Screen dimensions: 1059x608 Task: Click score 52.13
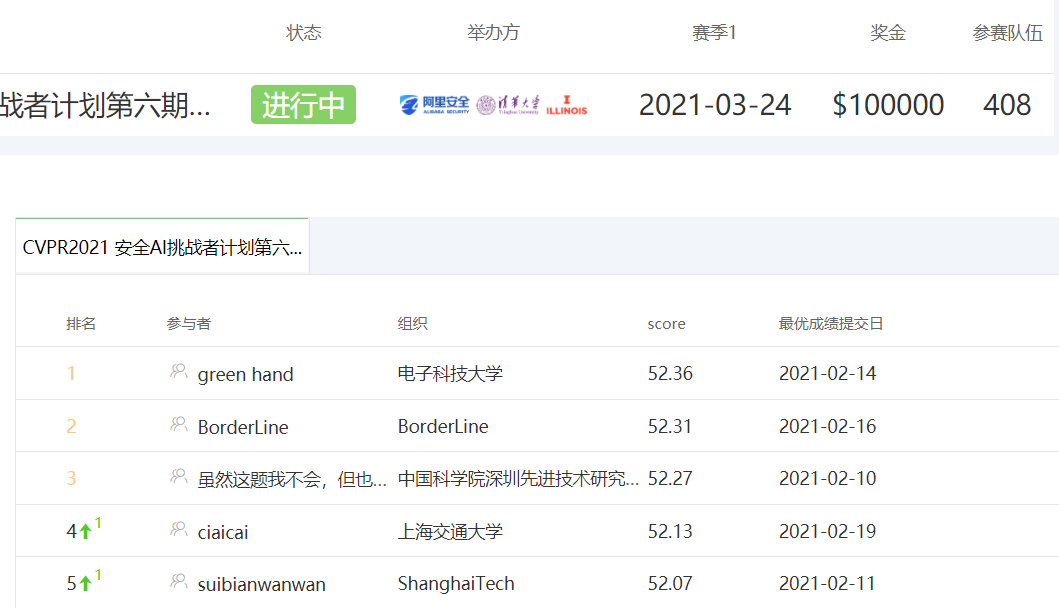pos(670,532)
